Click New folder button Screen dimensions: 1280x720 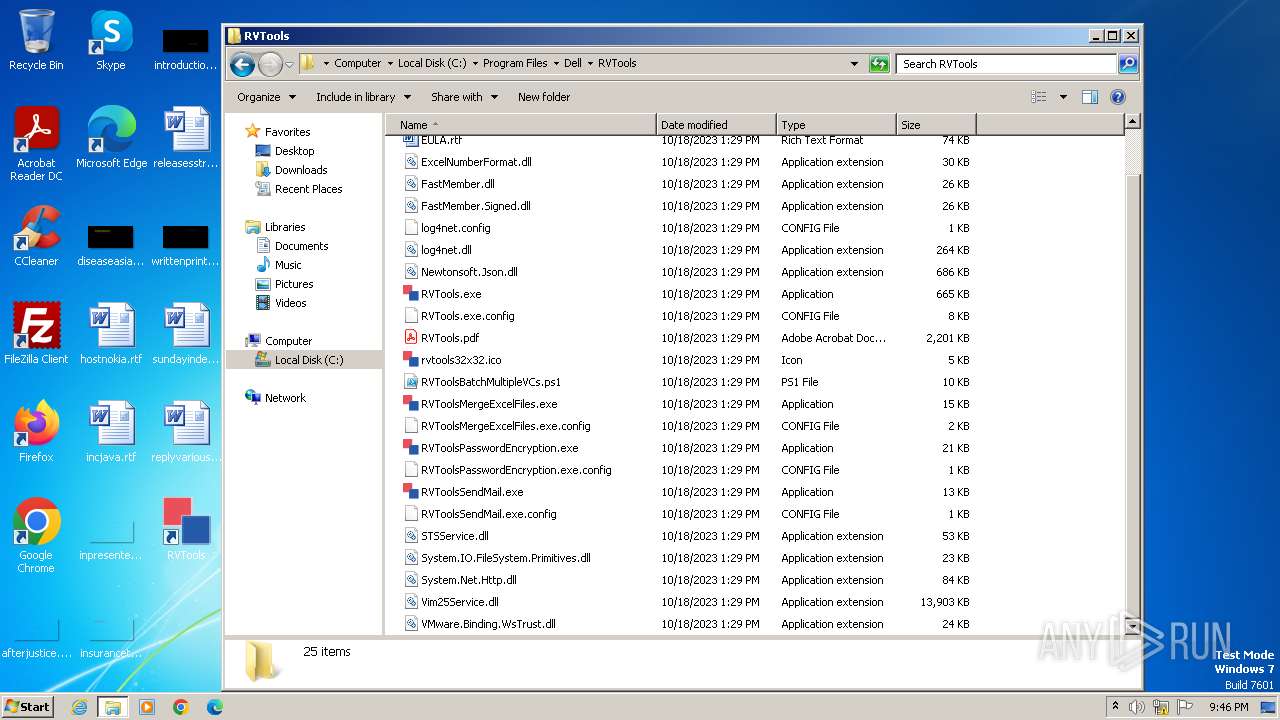click(x=544, y=97)
